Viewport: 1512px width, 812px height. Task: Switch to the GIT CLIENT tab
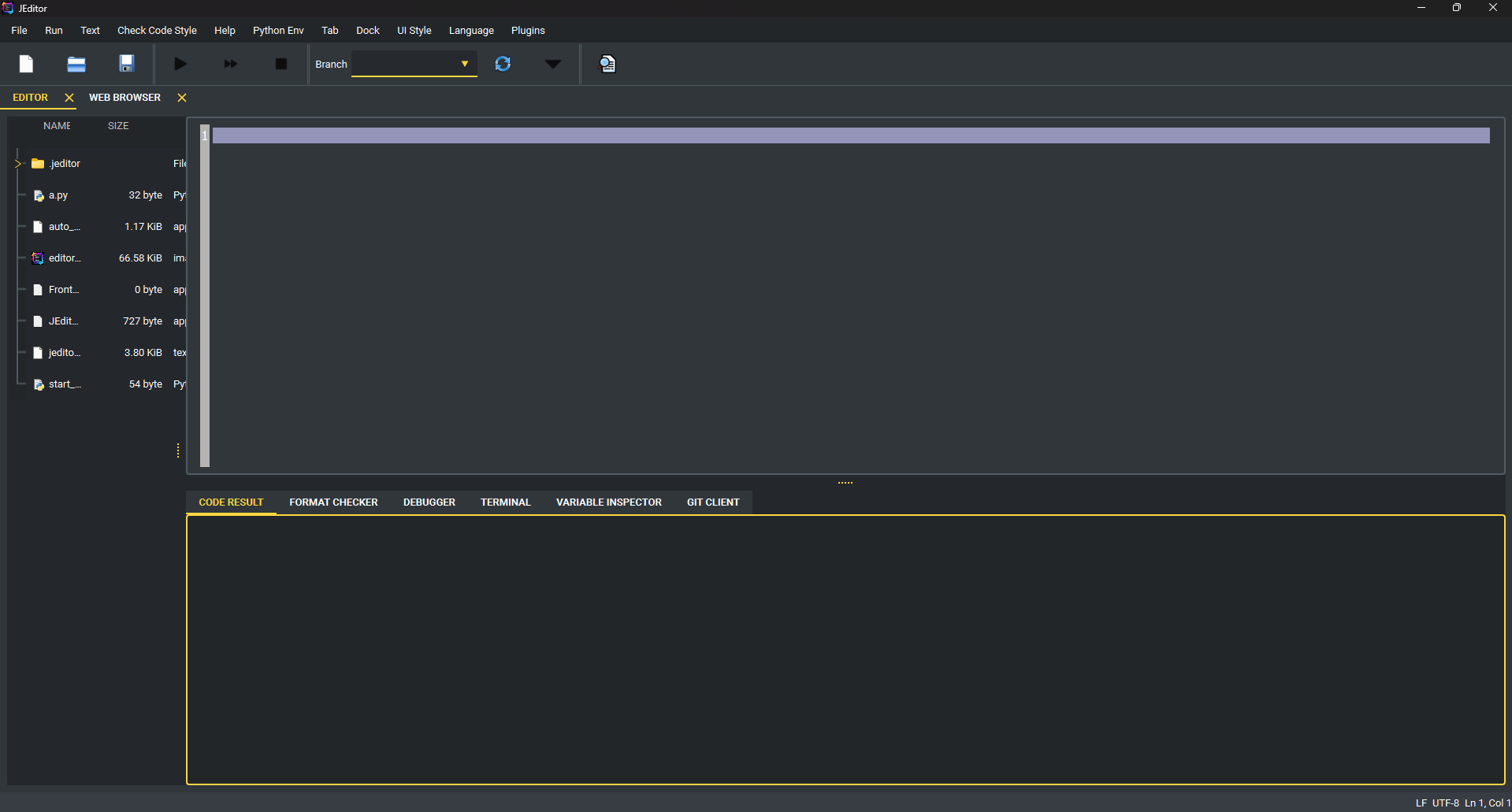click(713, 502)
